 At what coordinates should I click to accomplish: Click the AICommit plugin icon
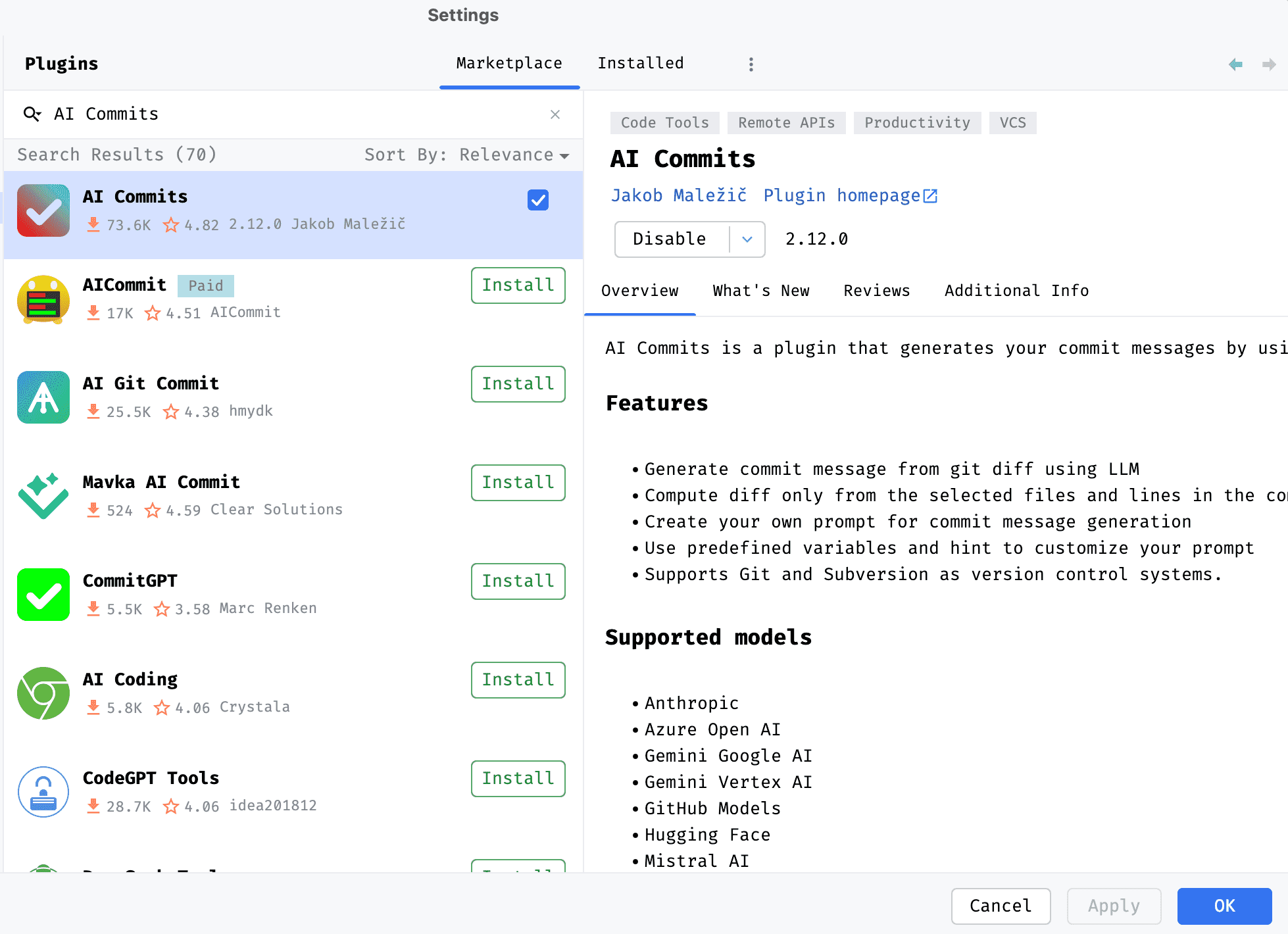(43, 299)
